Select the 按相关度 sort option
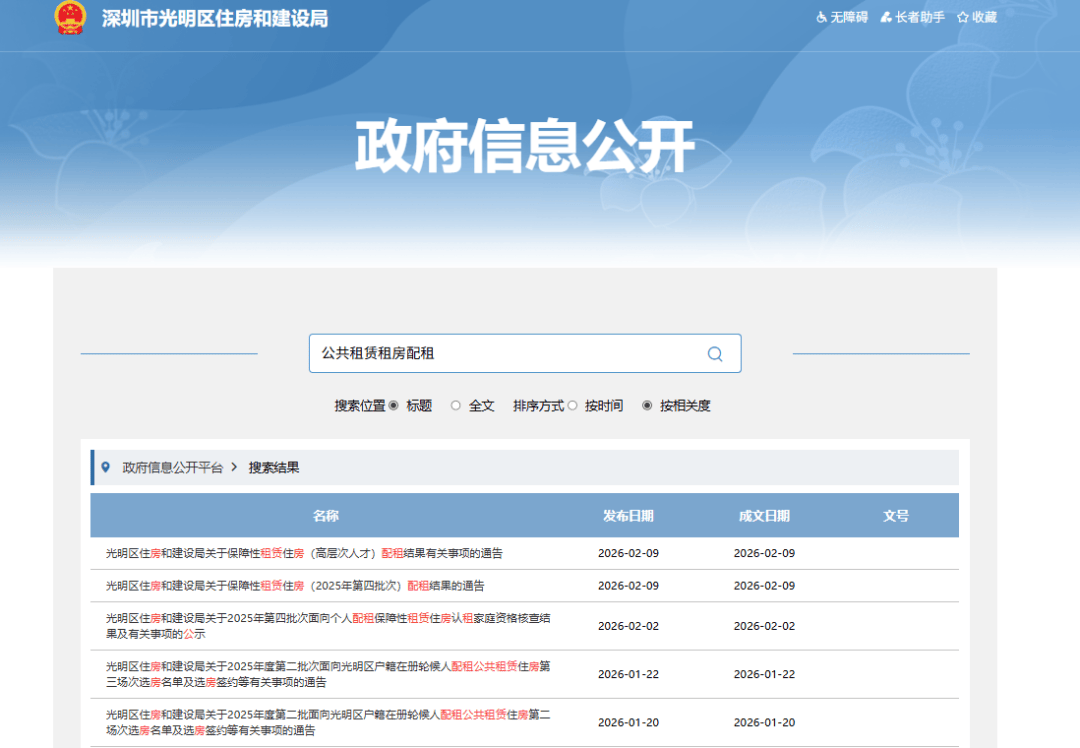1080x748 pixels. [647, 405]
